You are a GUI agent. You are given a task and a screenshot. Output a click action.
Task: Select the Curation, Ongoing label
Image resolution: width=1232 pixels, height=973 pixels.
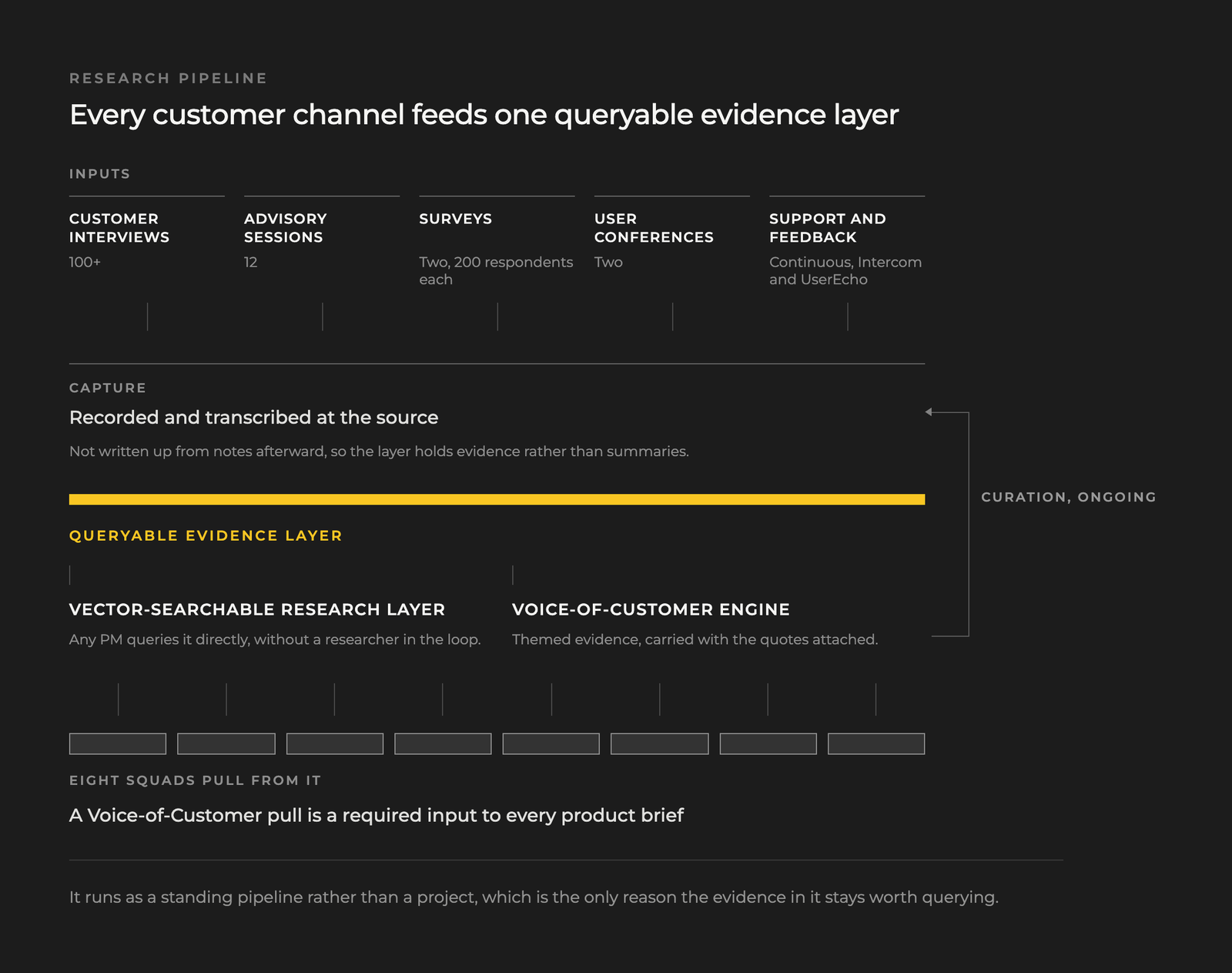1069,497
